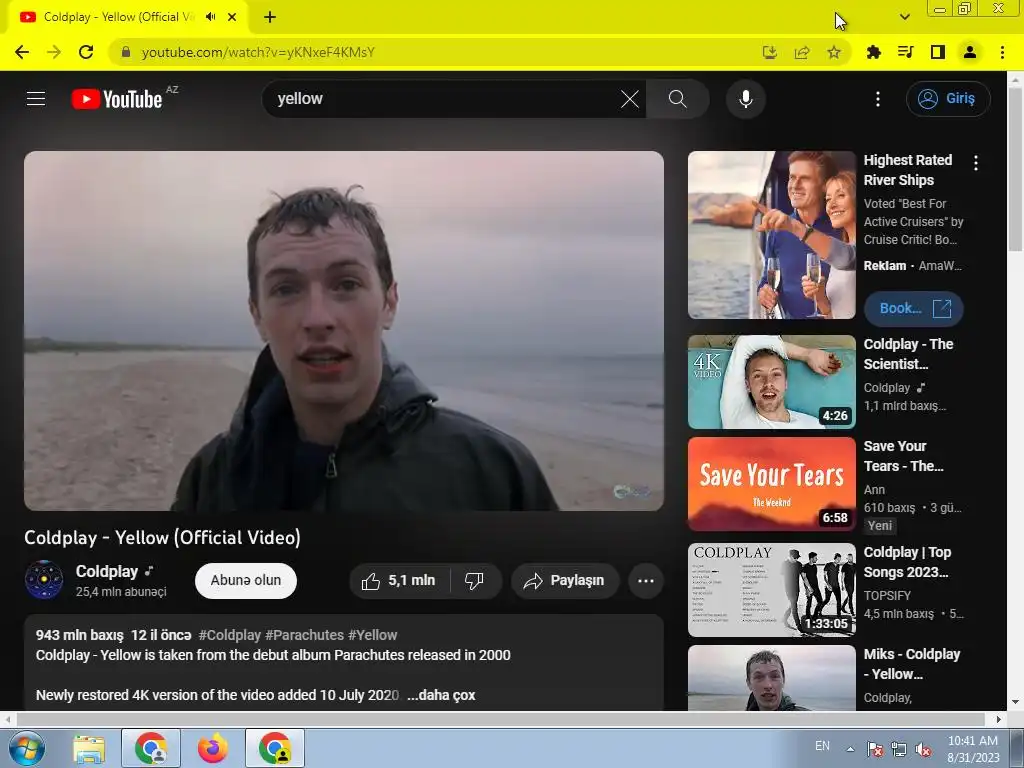Image resolution: width=1024 pixels, height=768 pixels.
Task: Open the Chrome profile avatar icon
Action: (x=970, y=52)
